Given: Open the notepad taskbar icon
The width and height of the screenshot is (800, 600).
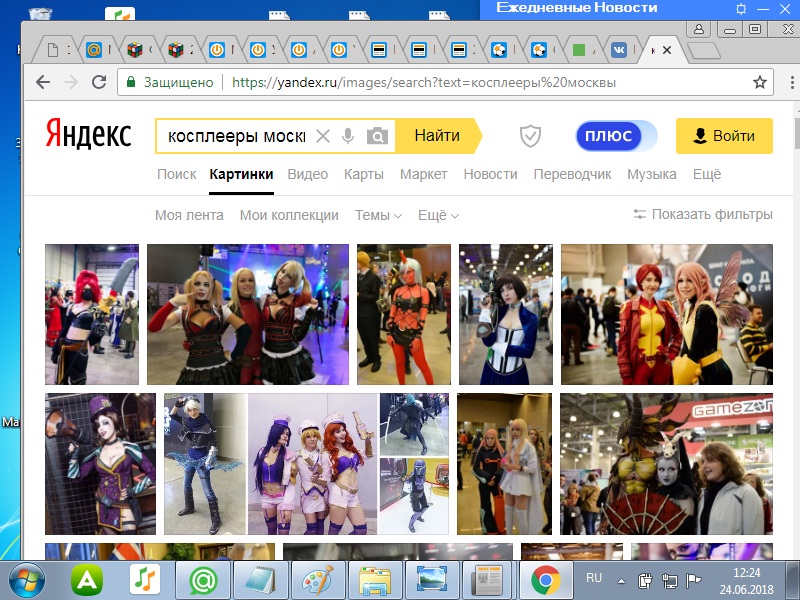Looking at the screenshot, I should coord(261,581).
